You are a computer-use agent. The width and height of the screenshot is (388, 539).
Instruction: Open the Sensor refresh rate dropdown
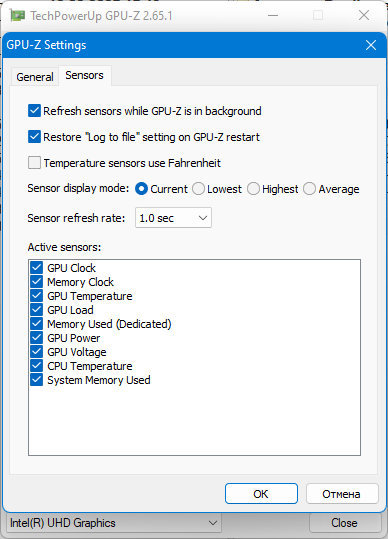(173, 218)
